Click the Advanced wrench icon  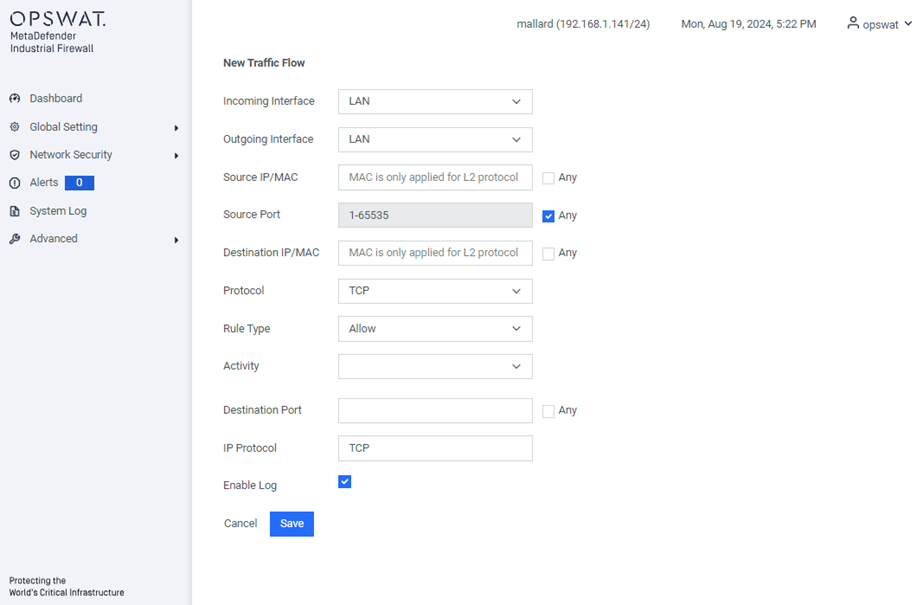[x=15, y=238]
